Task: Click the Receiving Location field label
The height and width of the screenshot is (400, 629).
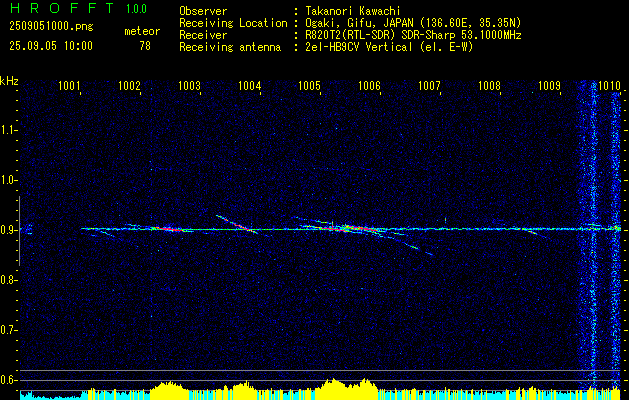Action: tap(233, 23)
